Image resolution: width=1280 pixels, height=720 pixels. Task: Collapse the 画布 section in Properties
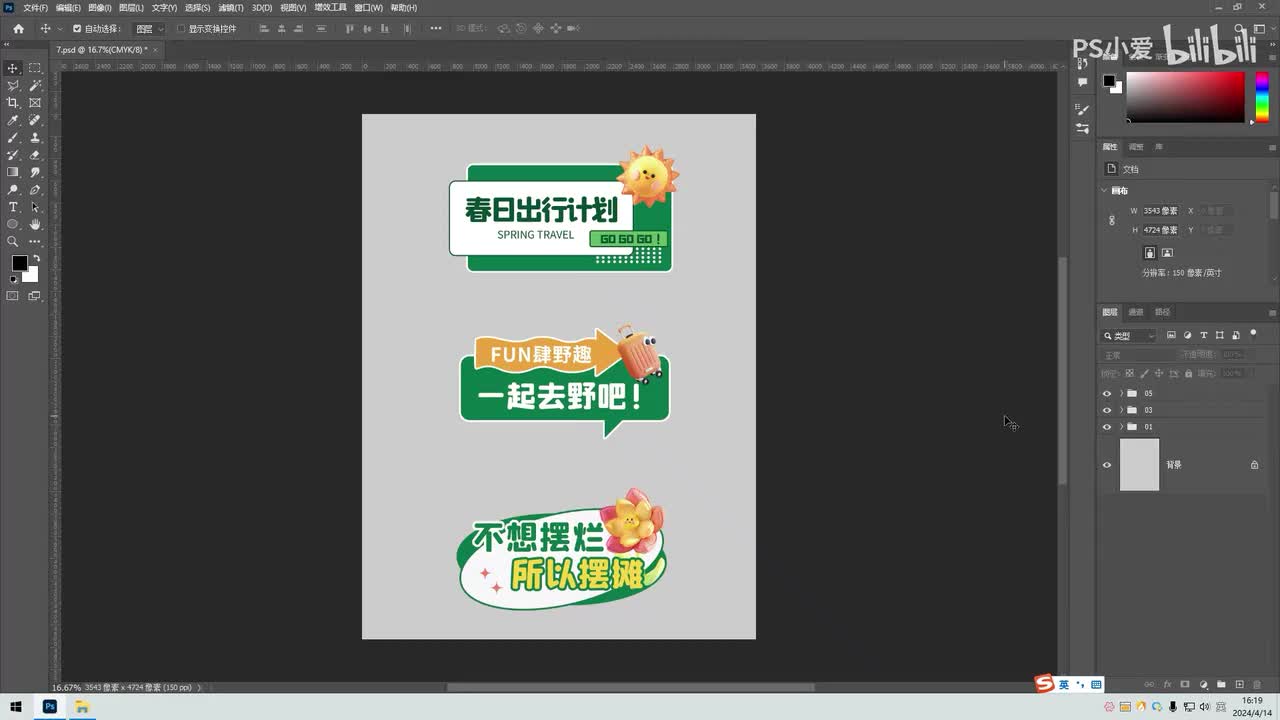(1105, 191)
